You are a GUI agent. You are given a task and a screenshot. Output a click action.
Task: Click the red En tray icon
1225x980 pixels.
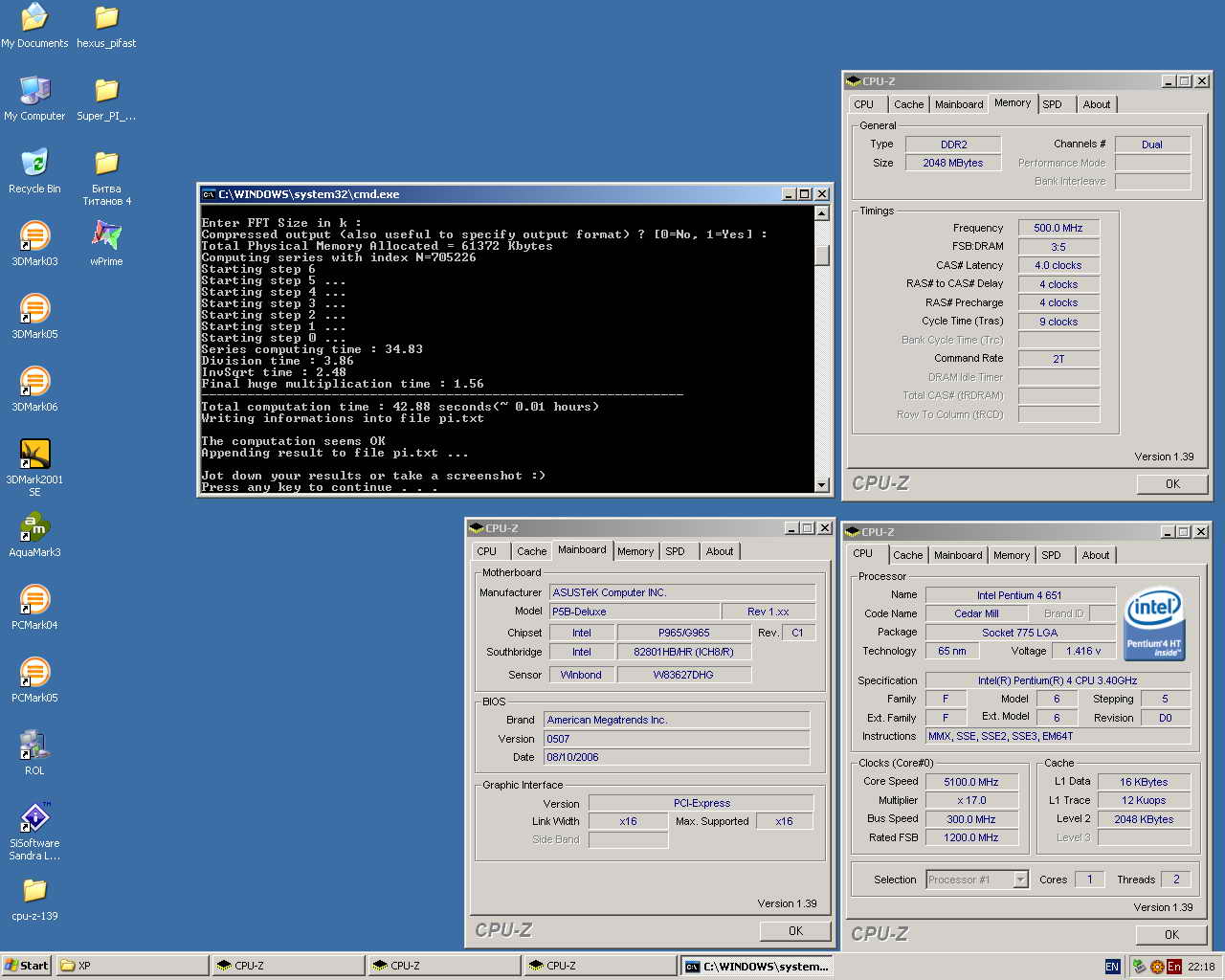pyautogui.click(x=1173, y=967)
